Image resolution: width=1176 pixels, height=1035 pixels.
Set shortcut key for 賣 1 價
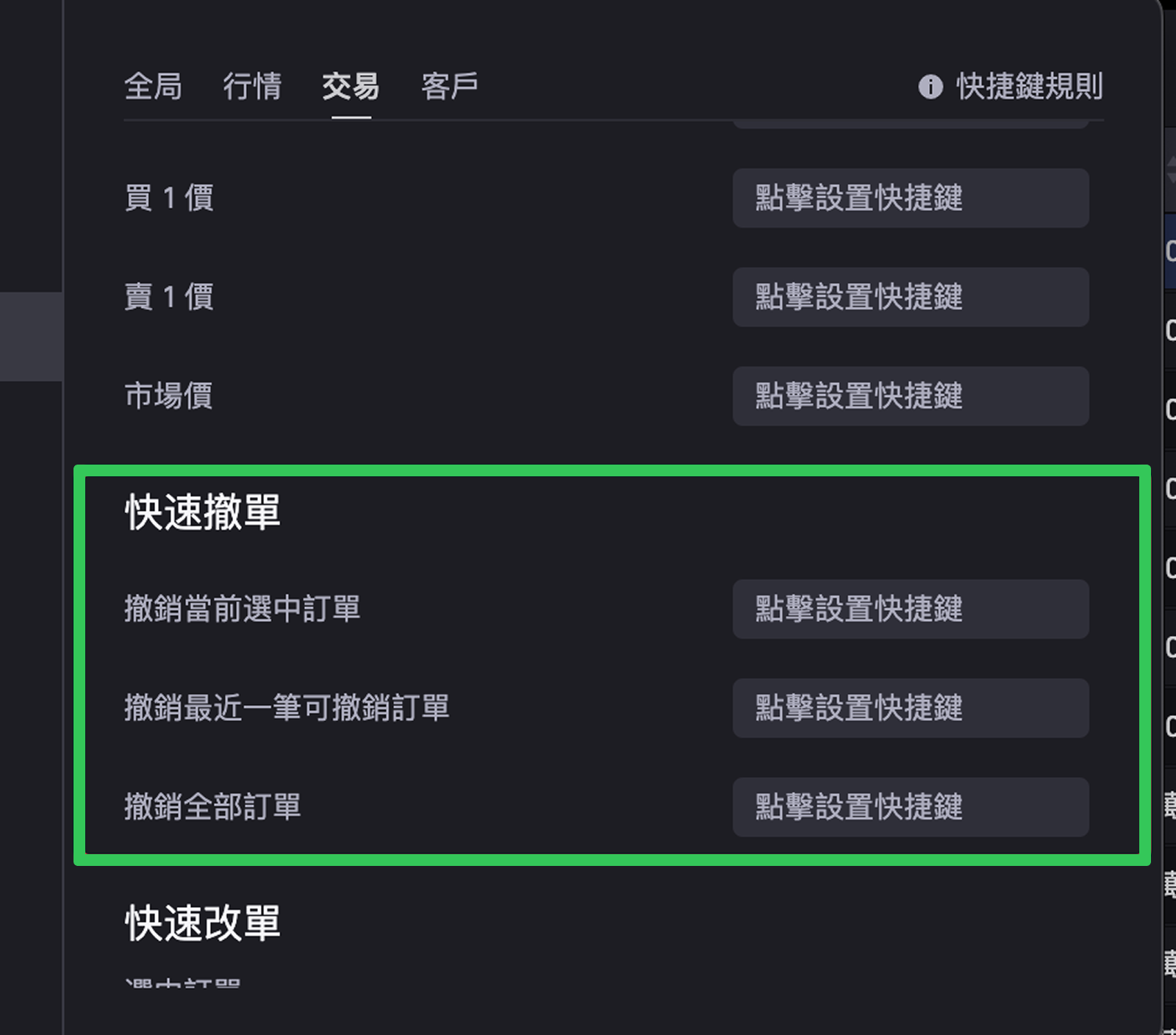[x=910, y=297]
